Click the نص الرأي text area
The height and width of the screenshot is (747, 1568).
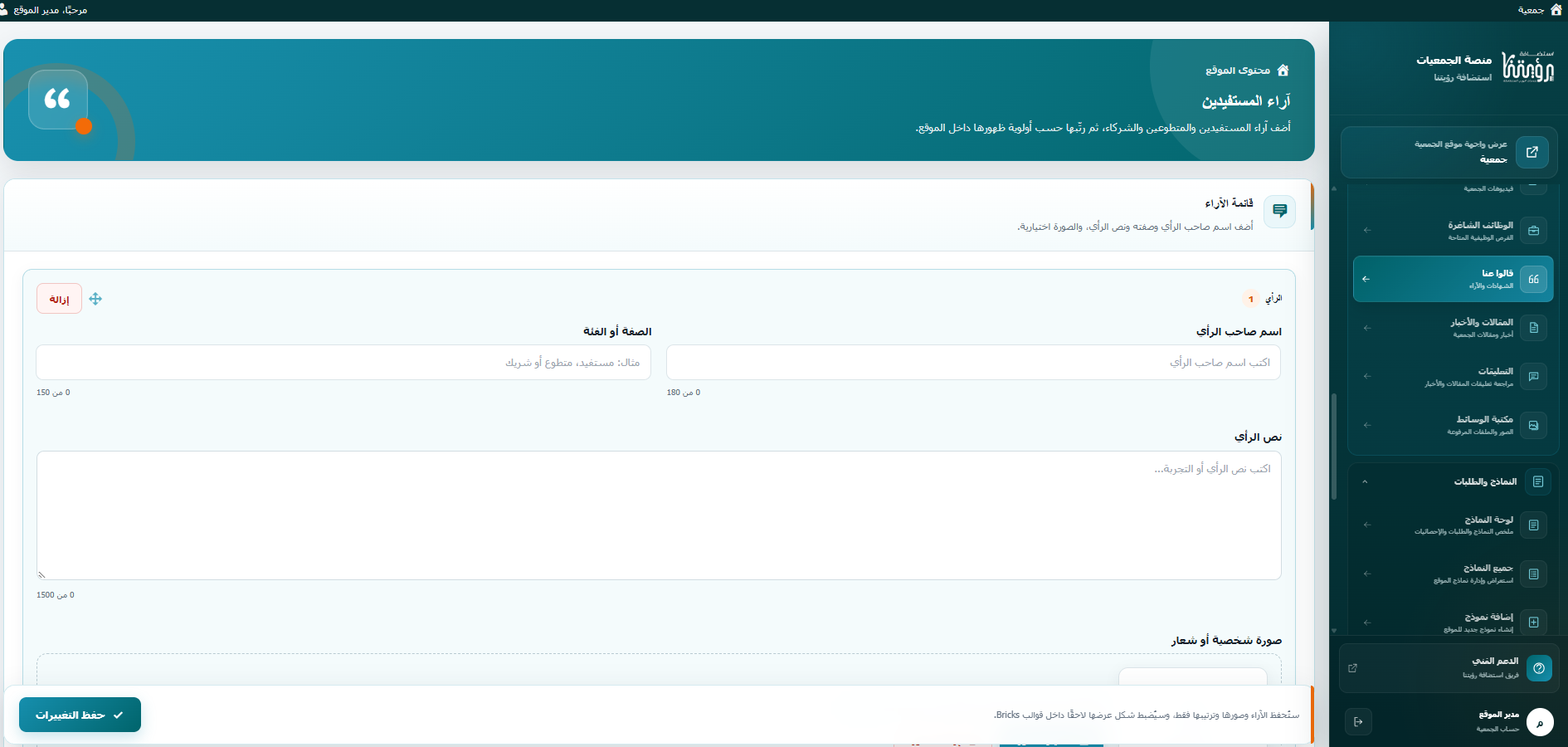coord(659,515)
